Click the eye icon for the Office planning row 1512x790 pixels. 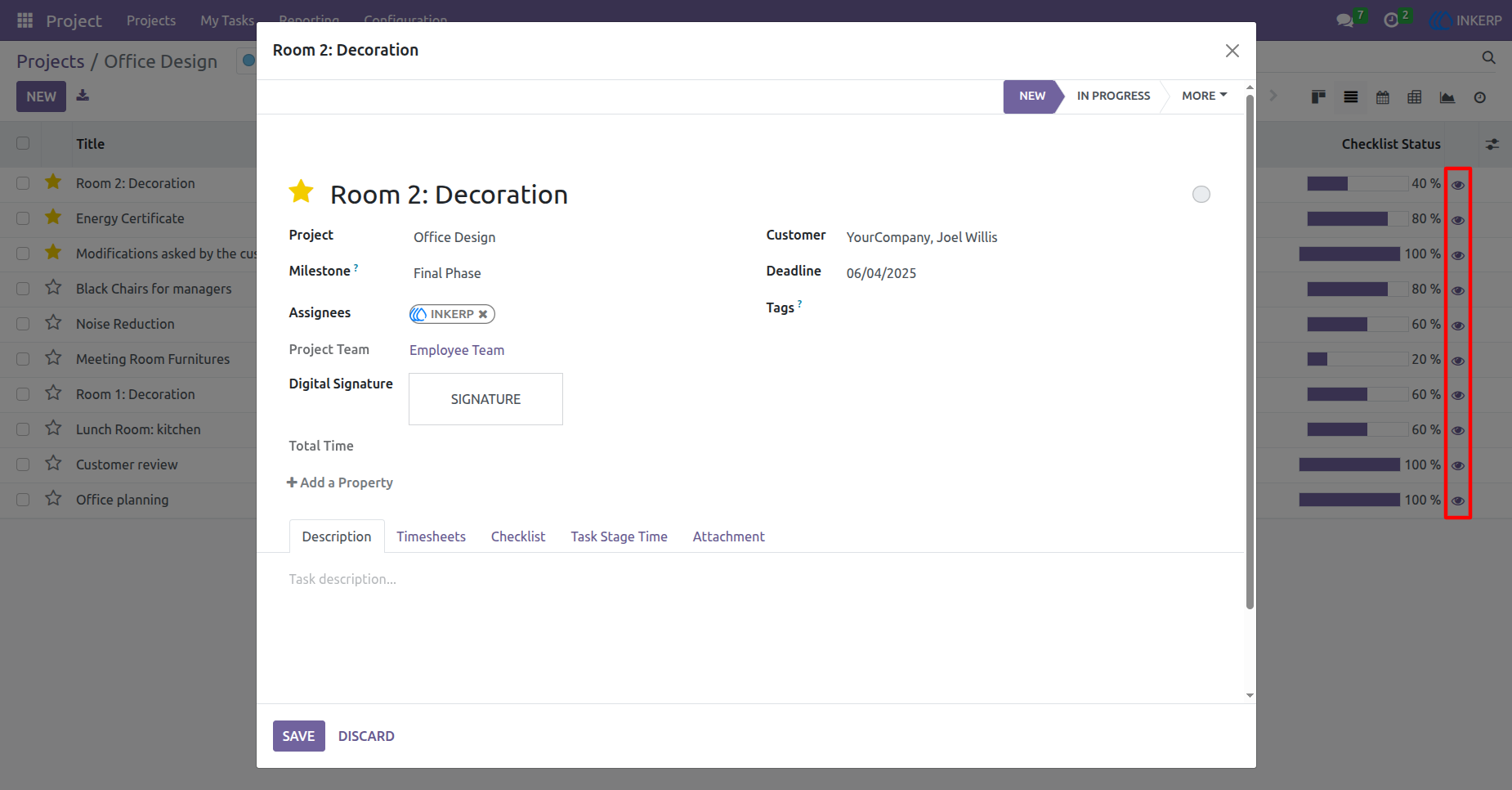pyautogui.click(x=1457, y=500)
